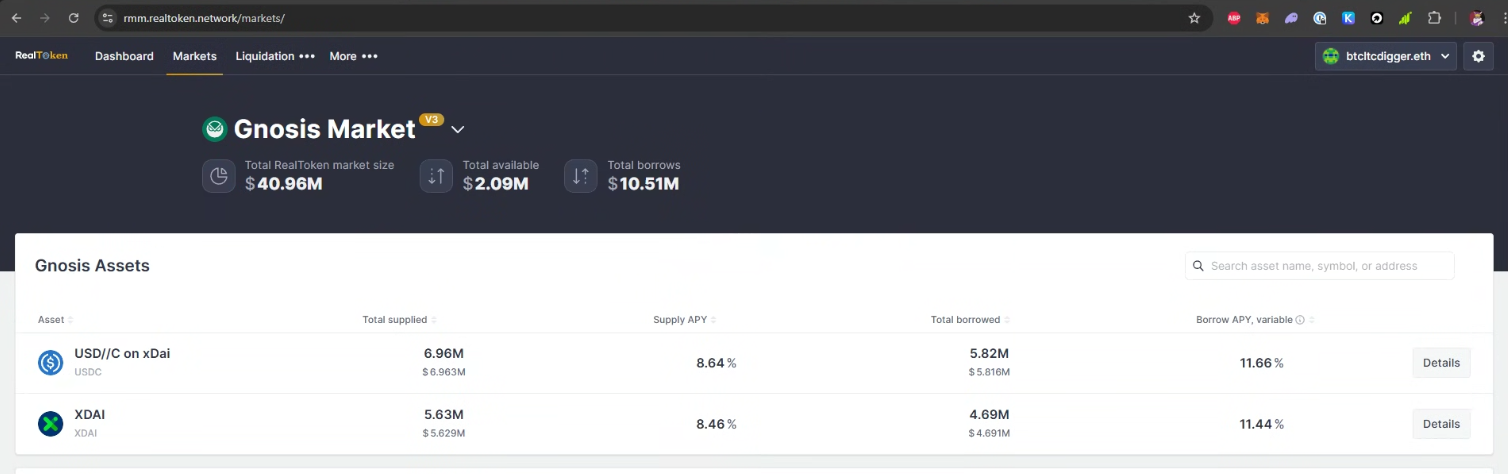Screen dimensions: 1508x474
Task: Click the magnifier icon in search box
Action: tap(1198, 266)
